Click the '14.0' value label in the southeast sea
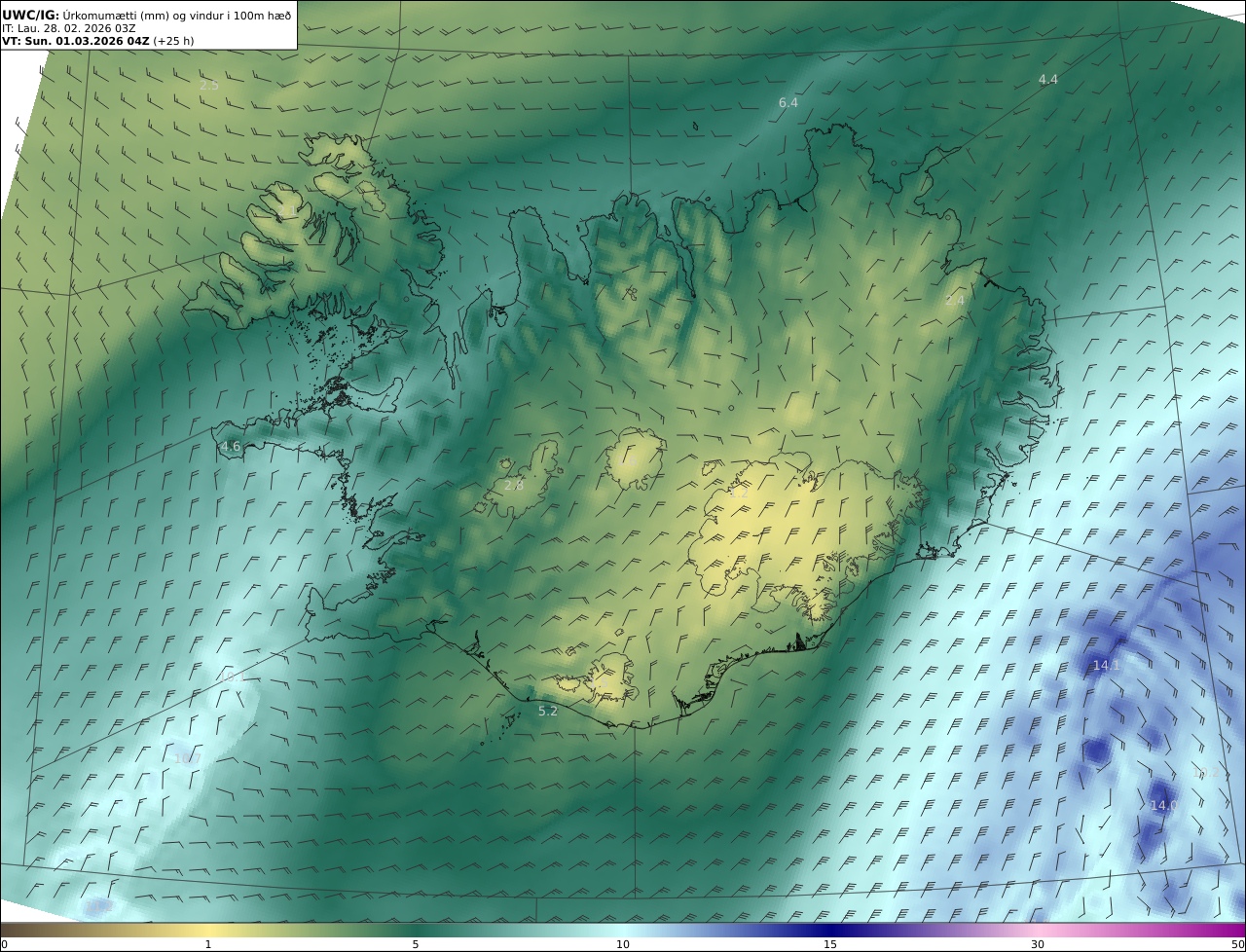 (x=1164, y=806)
